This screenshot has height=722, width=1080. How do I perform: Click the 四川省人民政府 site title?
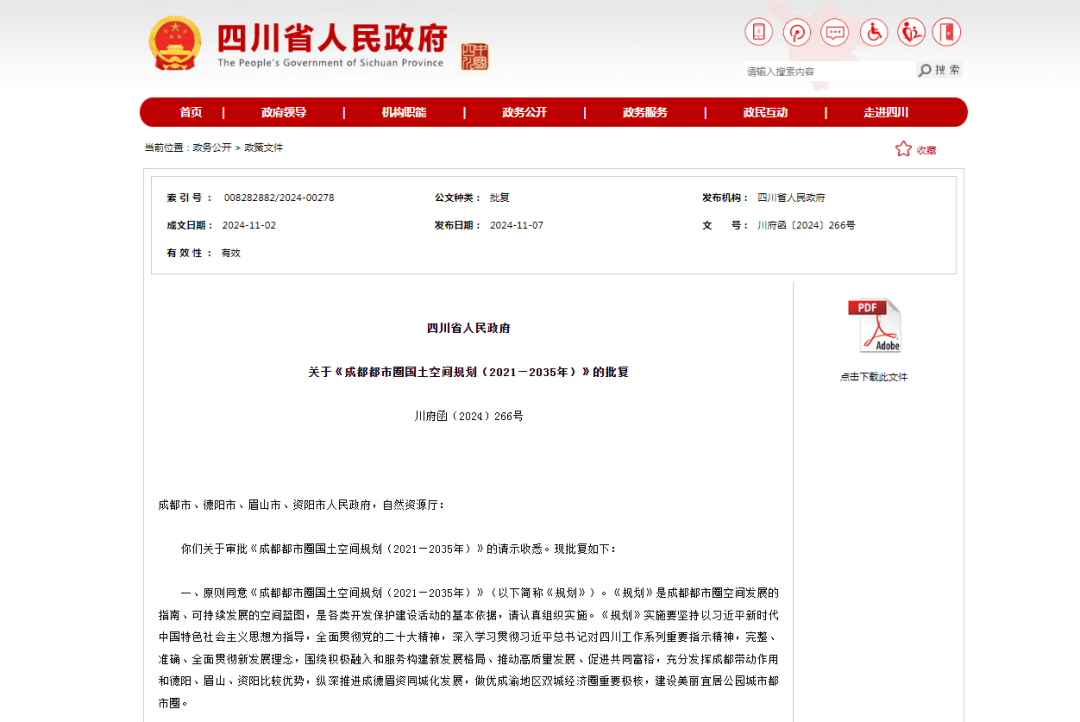[333, 37]
